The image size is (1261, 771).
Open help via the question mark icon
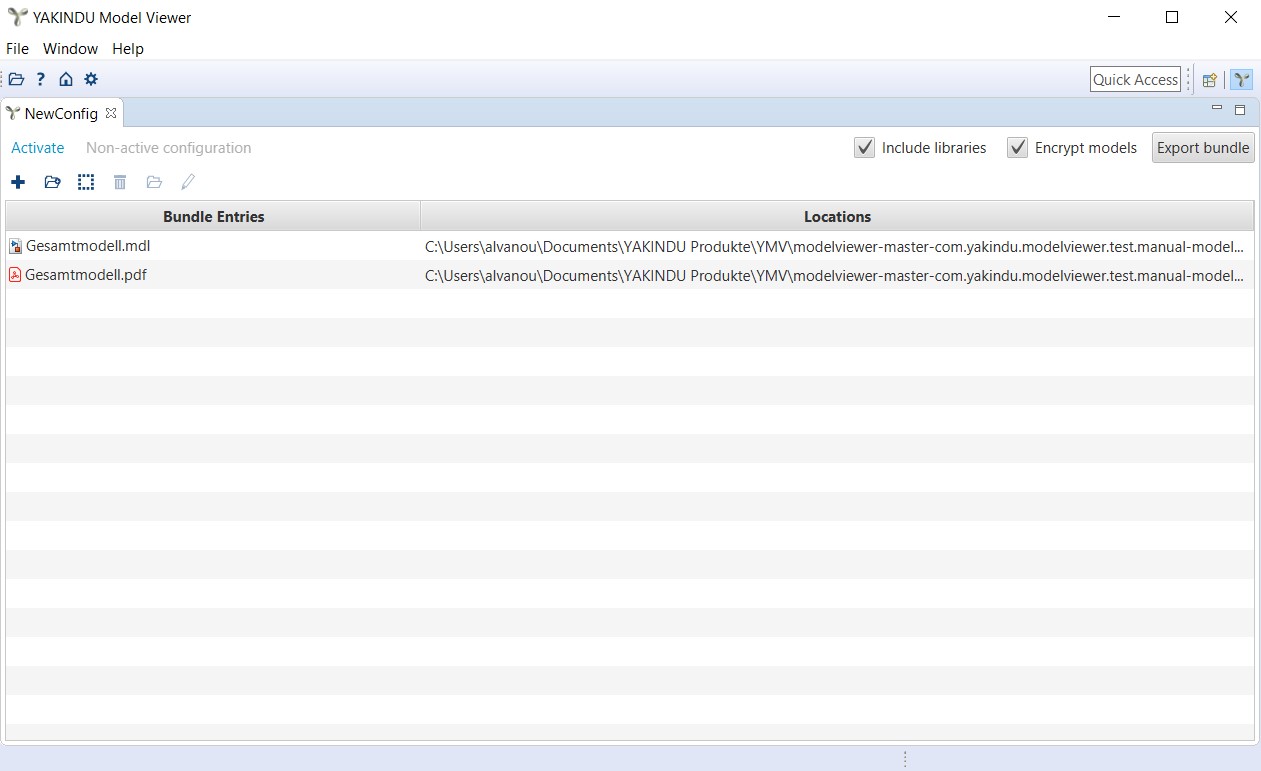pyautogui.click(x=41, y=79)
